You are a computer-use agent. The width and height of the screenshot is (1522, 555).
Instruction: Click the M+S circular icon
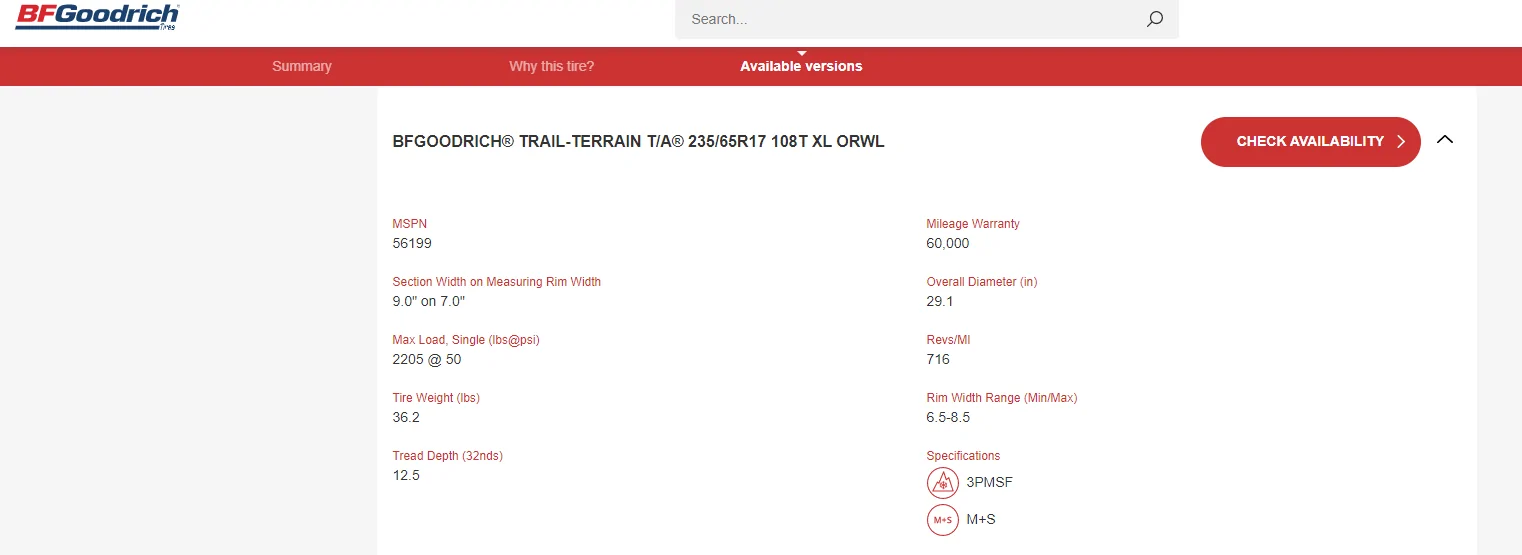click(942, 520)
